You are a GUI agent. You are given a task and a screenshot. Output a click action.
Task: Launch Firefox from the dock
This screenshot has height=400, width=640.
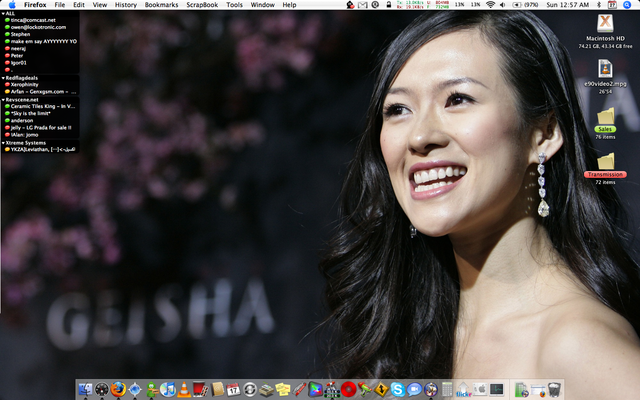click(118, 389)
